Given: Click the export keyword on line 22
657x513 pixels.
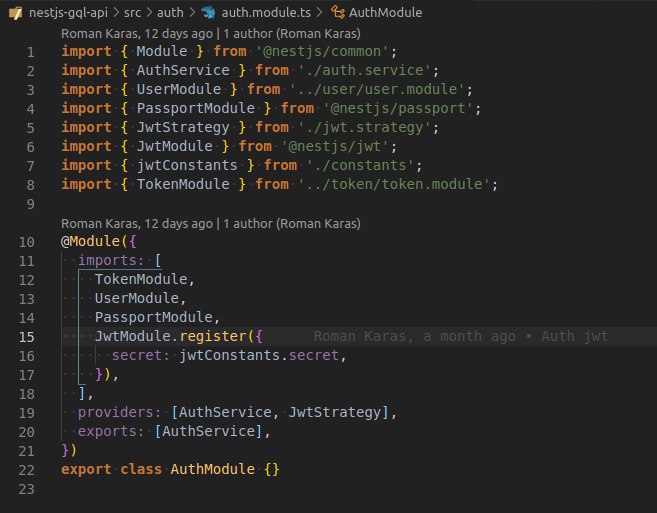Looking at the screenshot, I should tap(86, 469).
